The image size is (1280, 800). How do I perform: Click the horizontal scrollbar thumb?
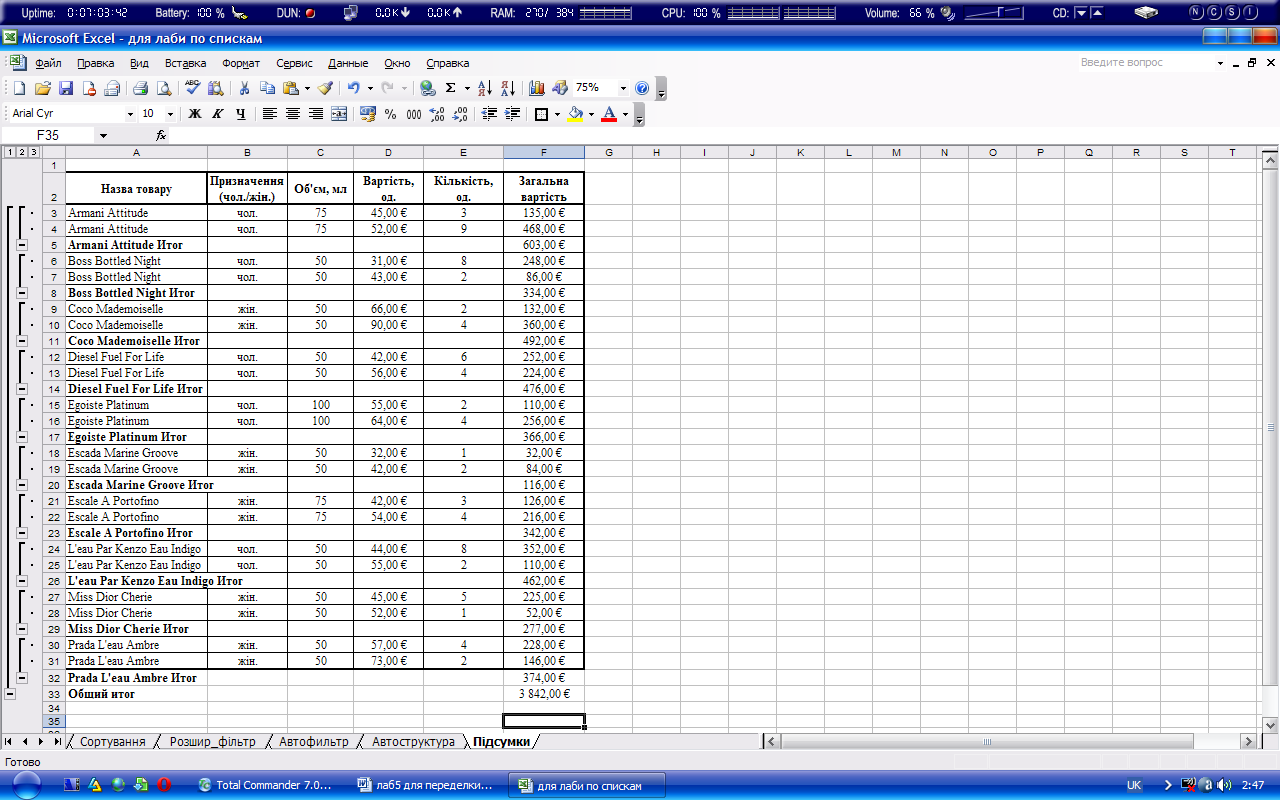click(x=987, y=742)
